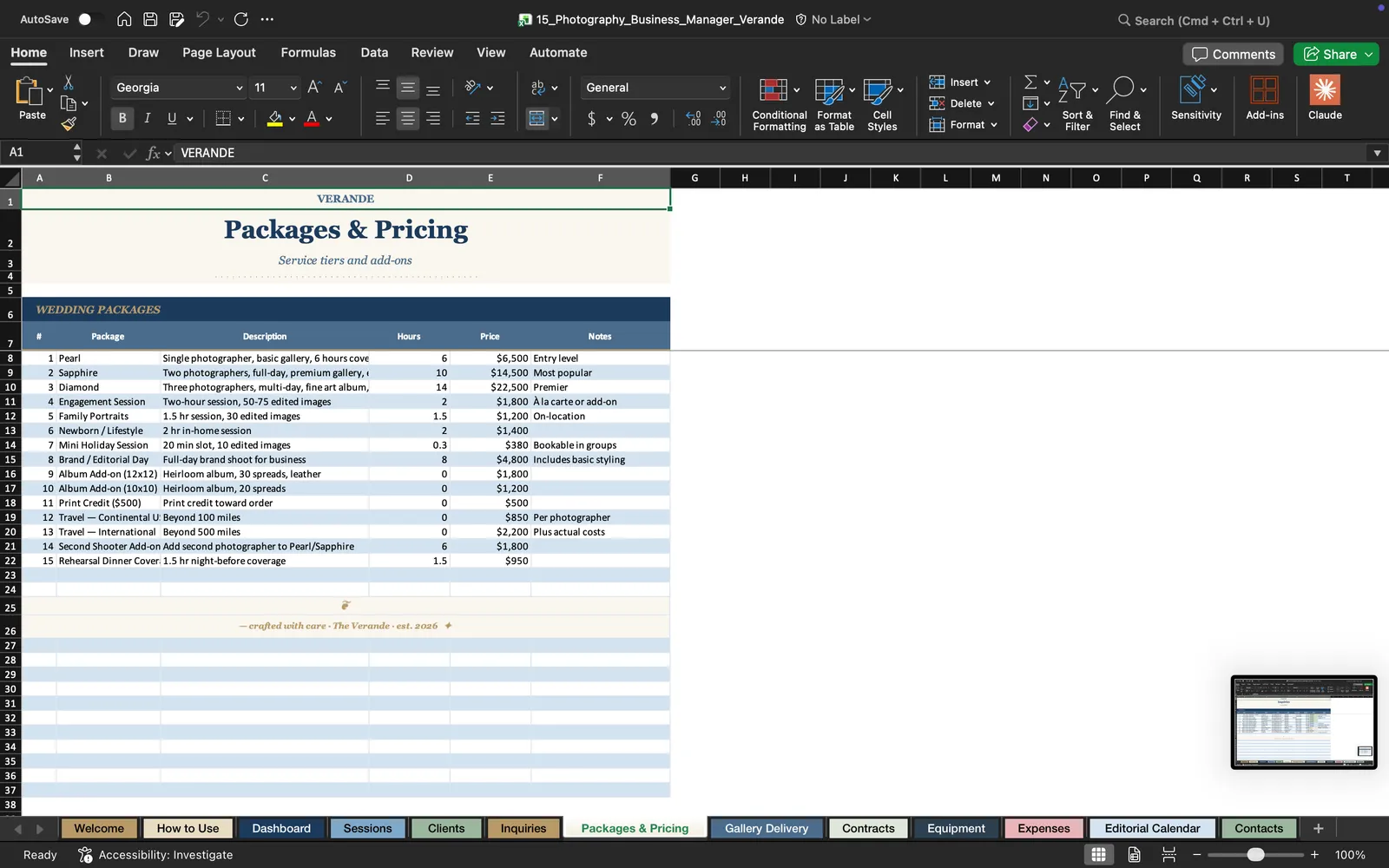The image size is (1389, 868).
Task: Zoom in with the plus button
Action: click(1314, 855)
